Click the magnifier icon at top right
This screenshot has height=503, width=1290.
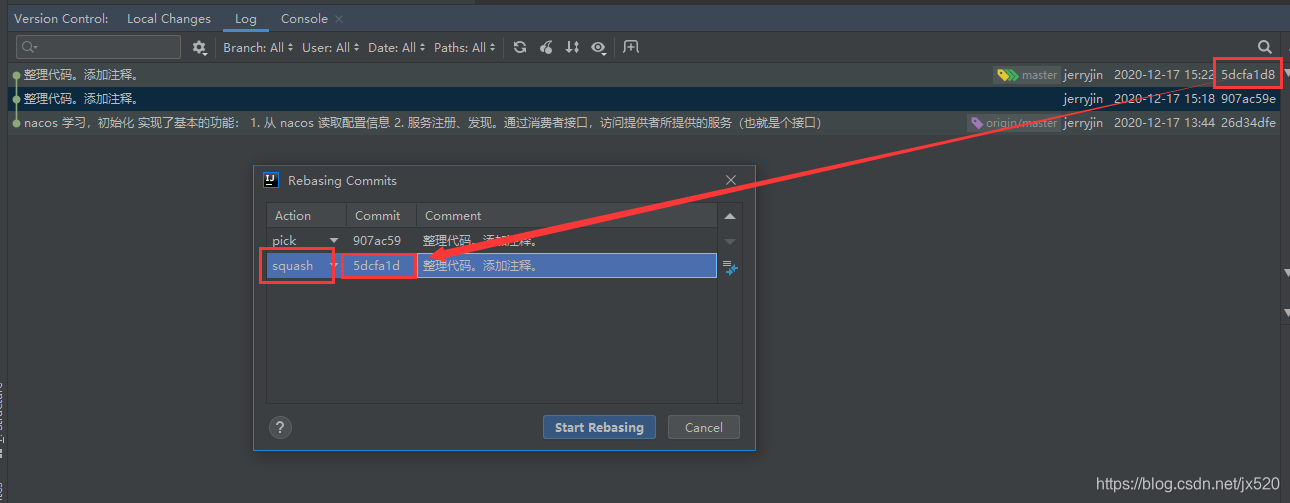point(1265,47)
